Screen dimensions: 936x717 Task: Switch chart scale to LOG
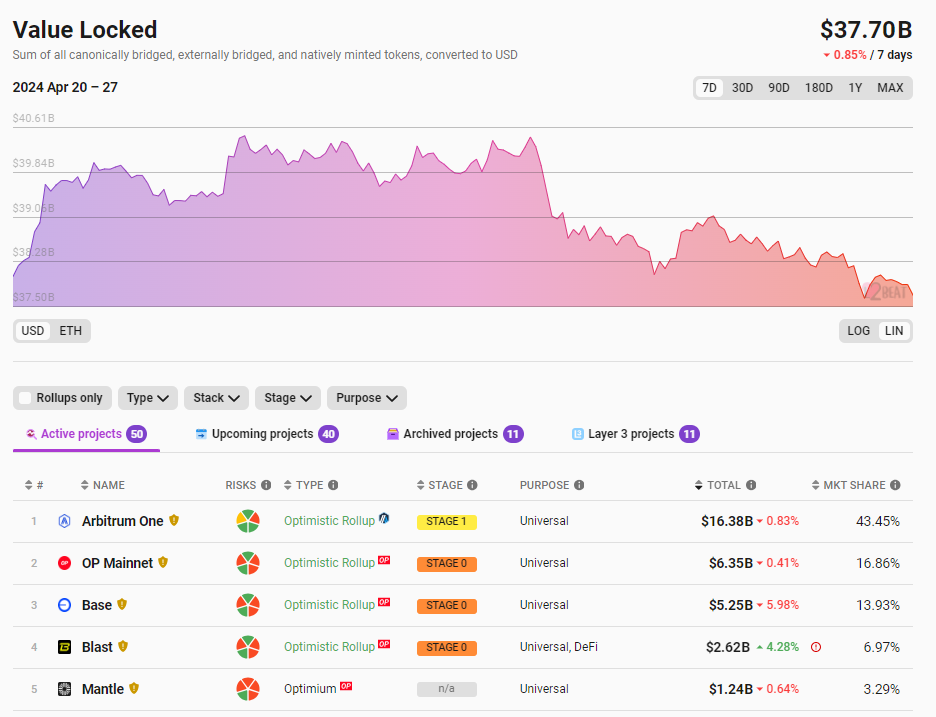[858, 331]
